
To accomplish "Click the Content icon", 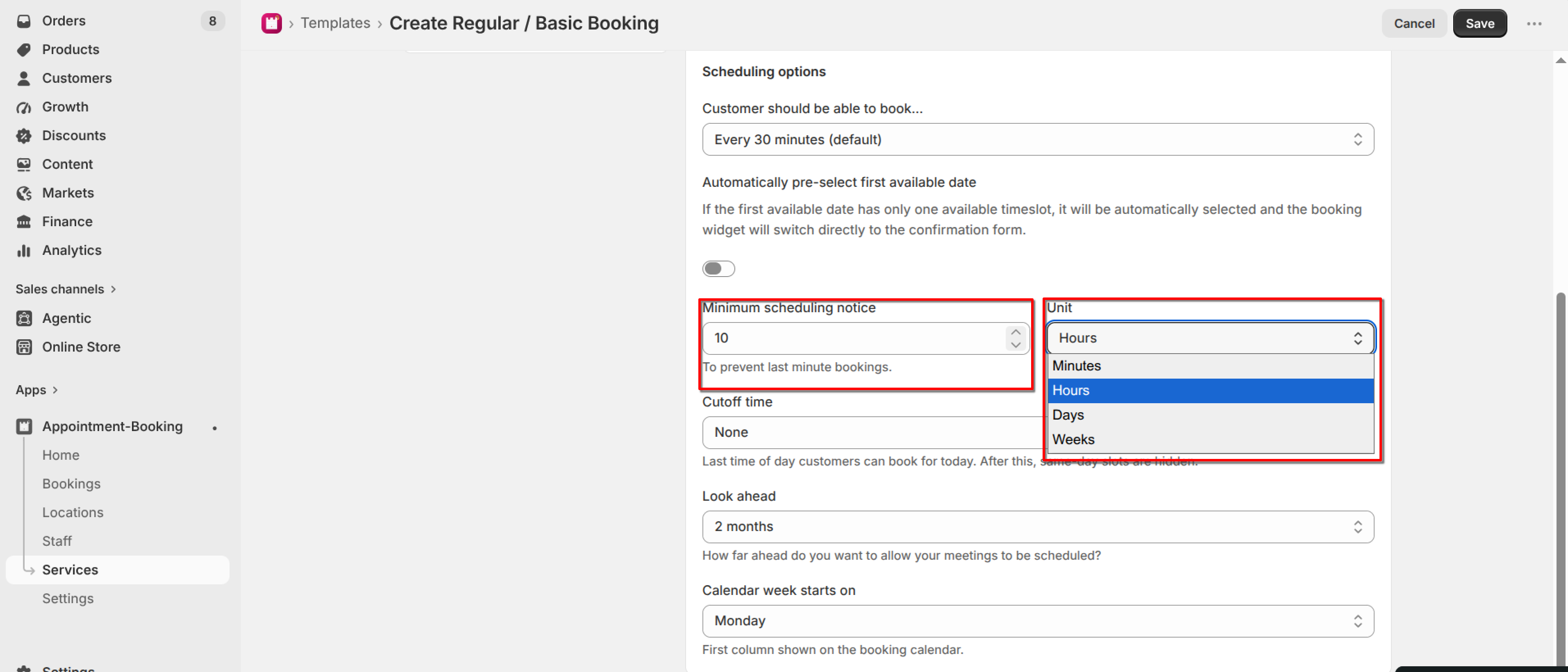I will click(x=24, y=164).
